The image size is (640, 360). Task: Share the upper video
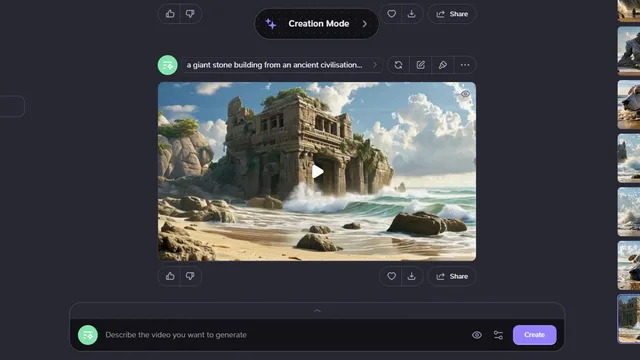coord(452,14)
